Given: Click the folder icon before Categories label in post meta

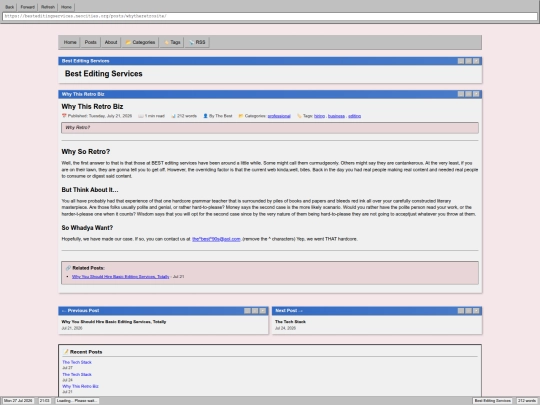Looking at the screenshot, I should pos(241,116).
